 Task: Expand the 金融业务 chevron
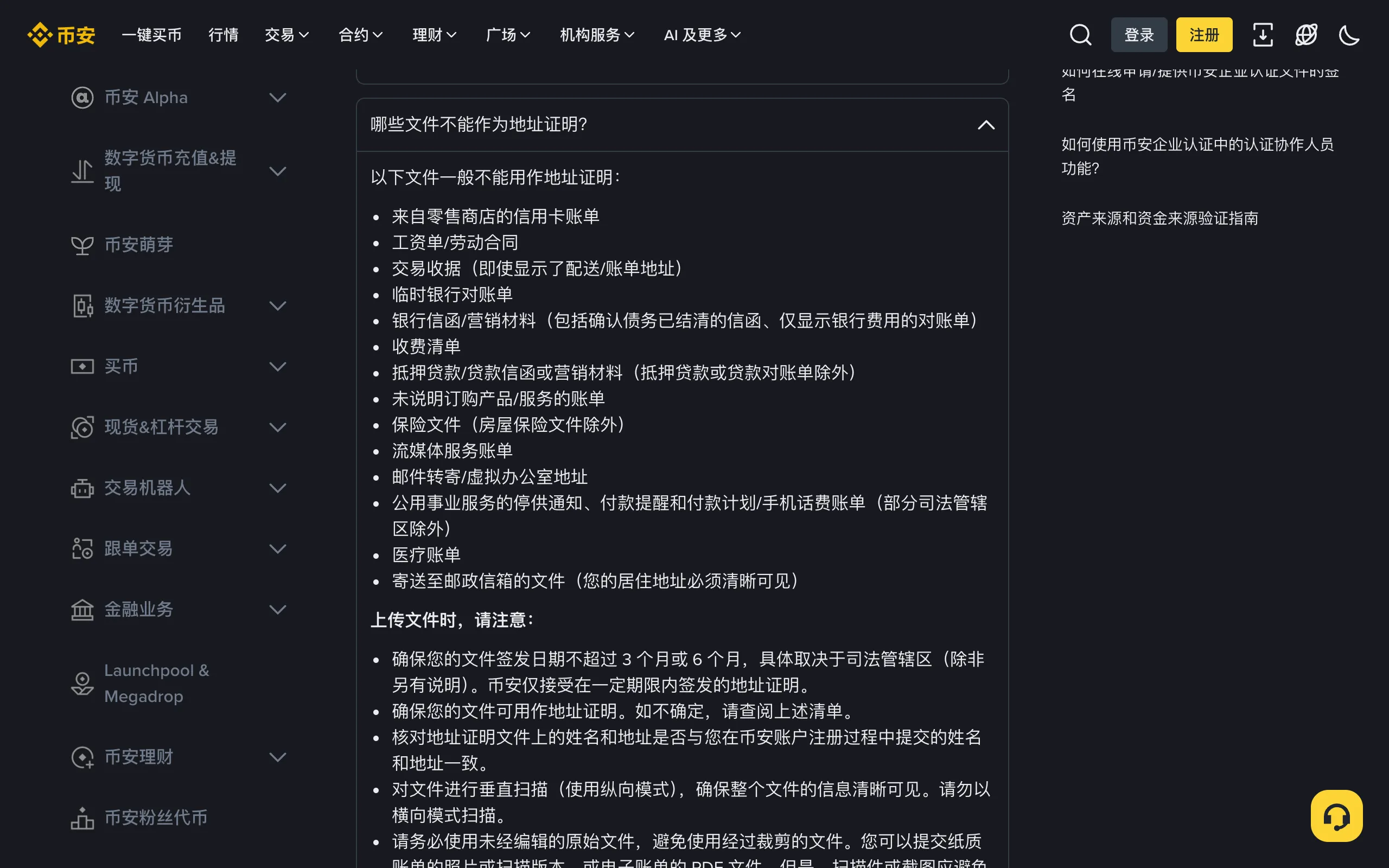[x=278, y=610]
